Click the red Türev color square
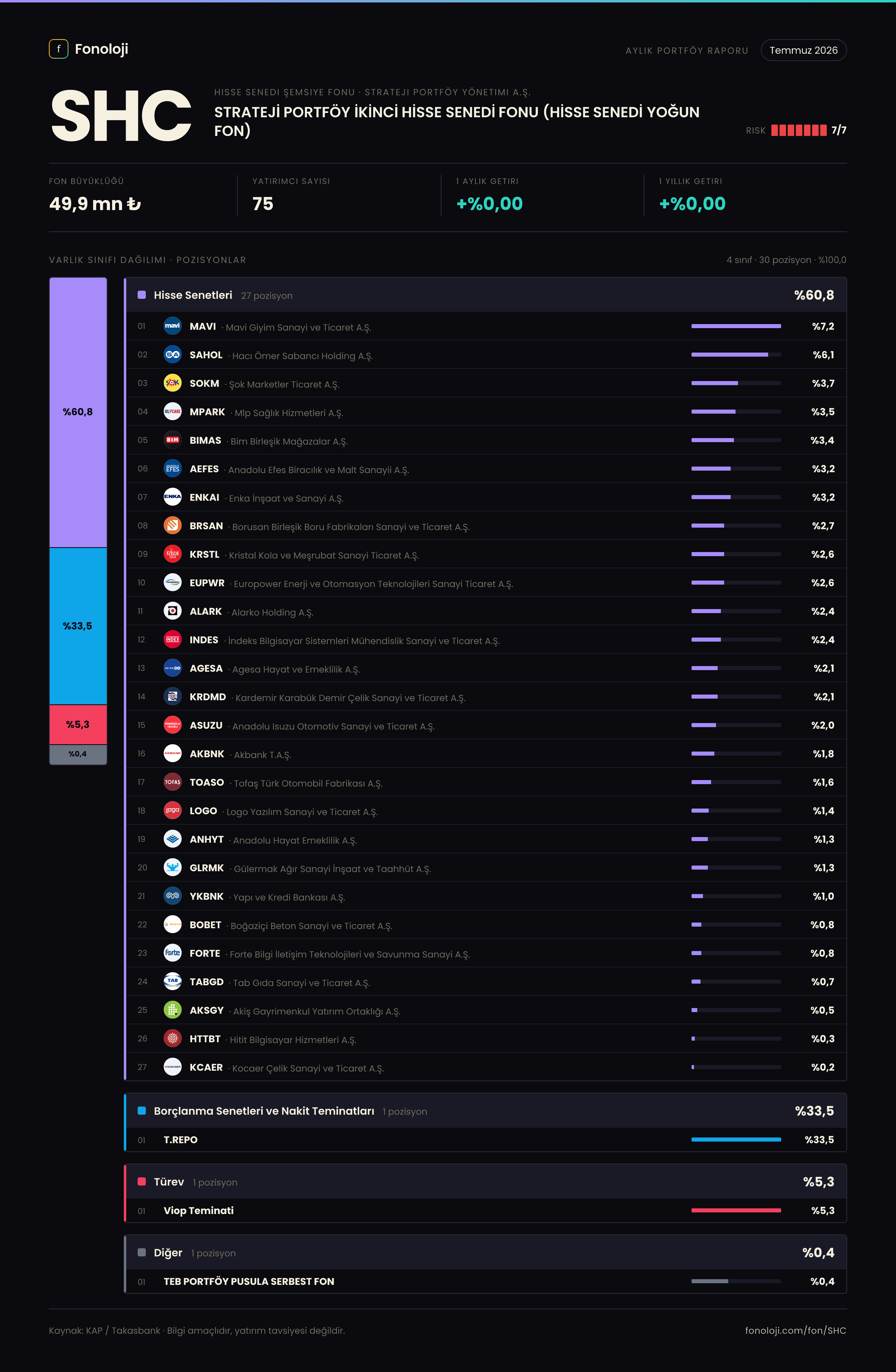The image size is (896, 1372). click(142, 1182)
